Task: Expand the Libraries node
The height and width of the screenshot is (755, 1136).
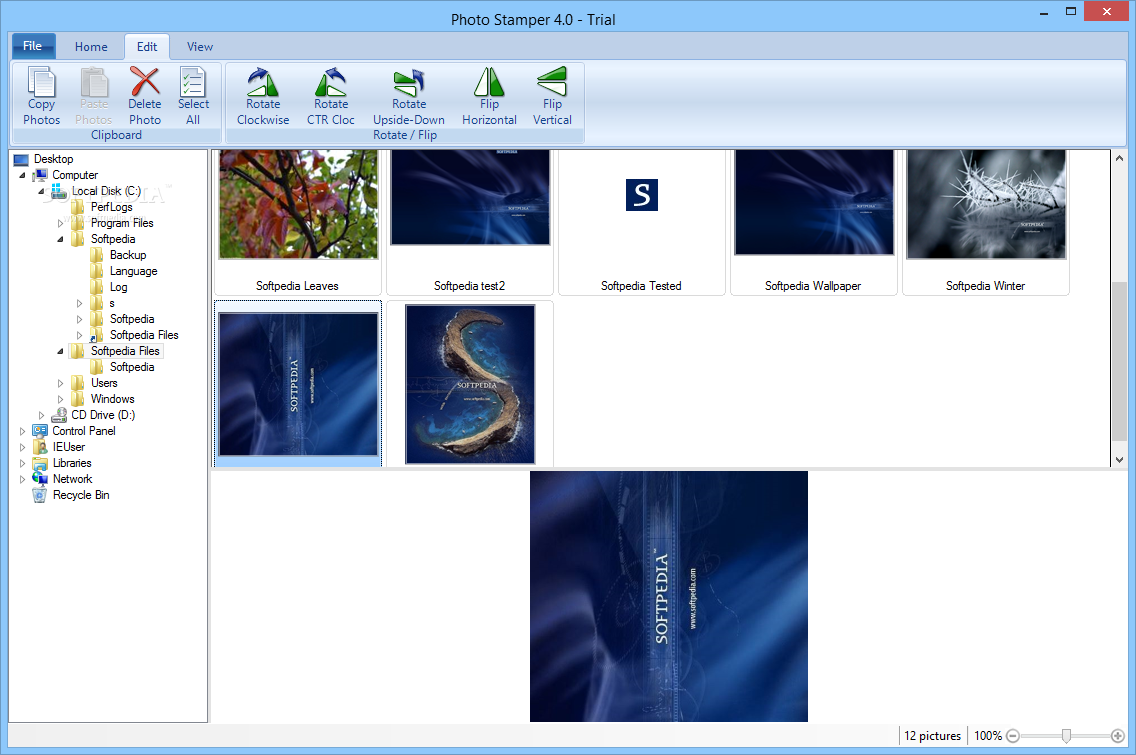Action: click(22, 463)
